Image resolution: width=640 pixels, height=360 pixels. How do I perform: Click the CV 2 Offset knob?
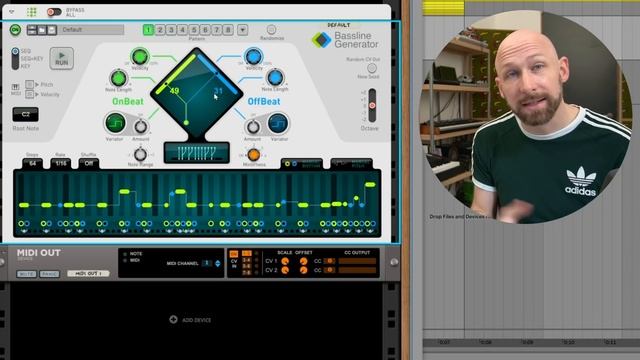coord(303,270)
